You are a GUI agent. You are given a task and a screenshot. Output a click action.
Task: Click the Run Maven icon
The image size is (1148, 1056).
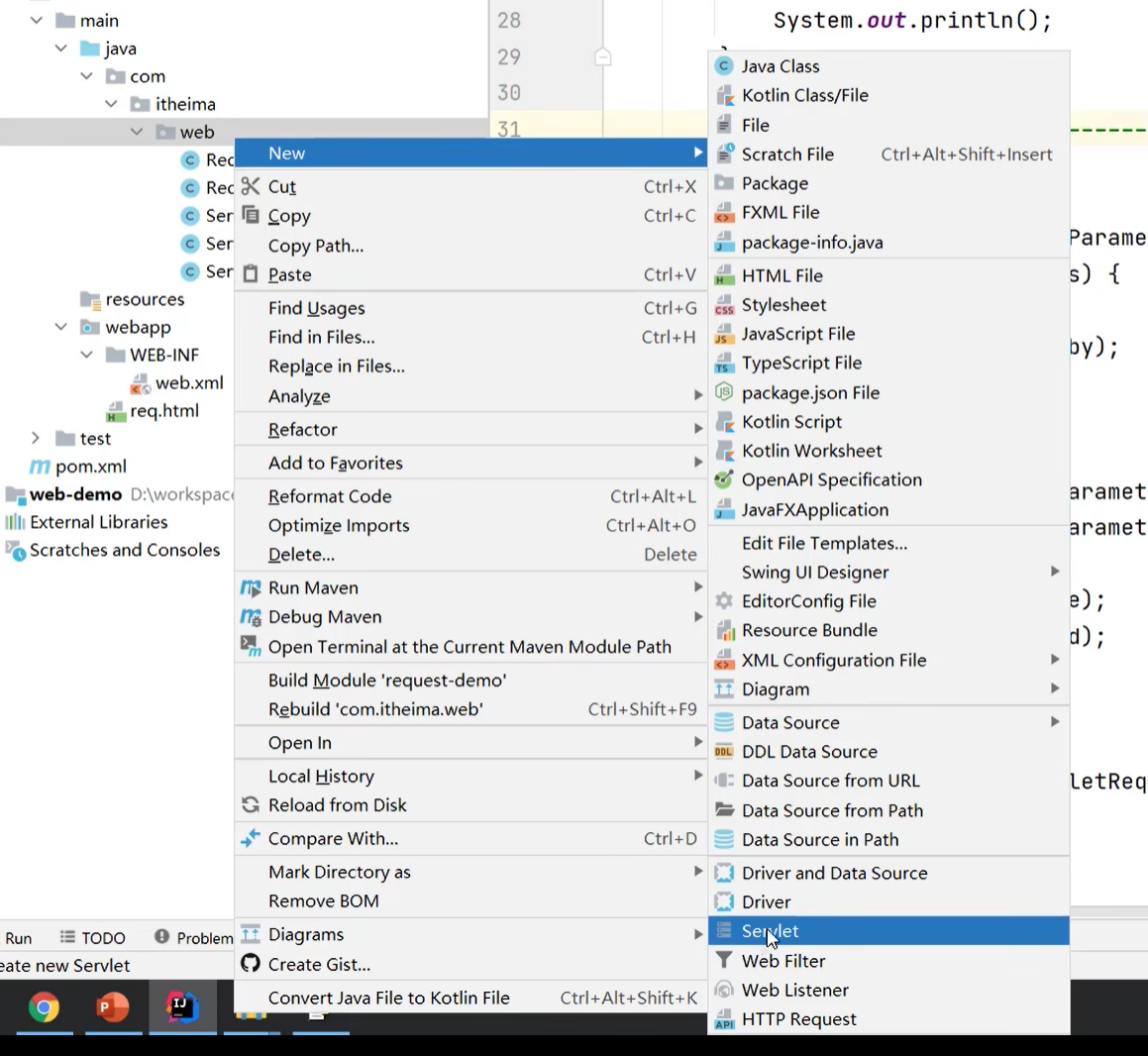251,587
